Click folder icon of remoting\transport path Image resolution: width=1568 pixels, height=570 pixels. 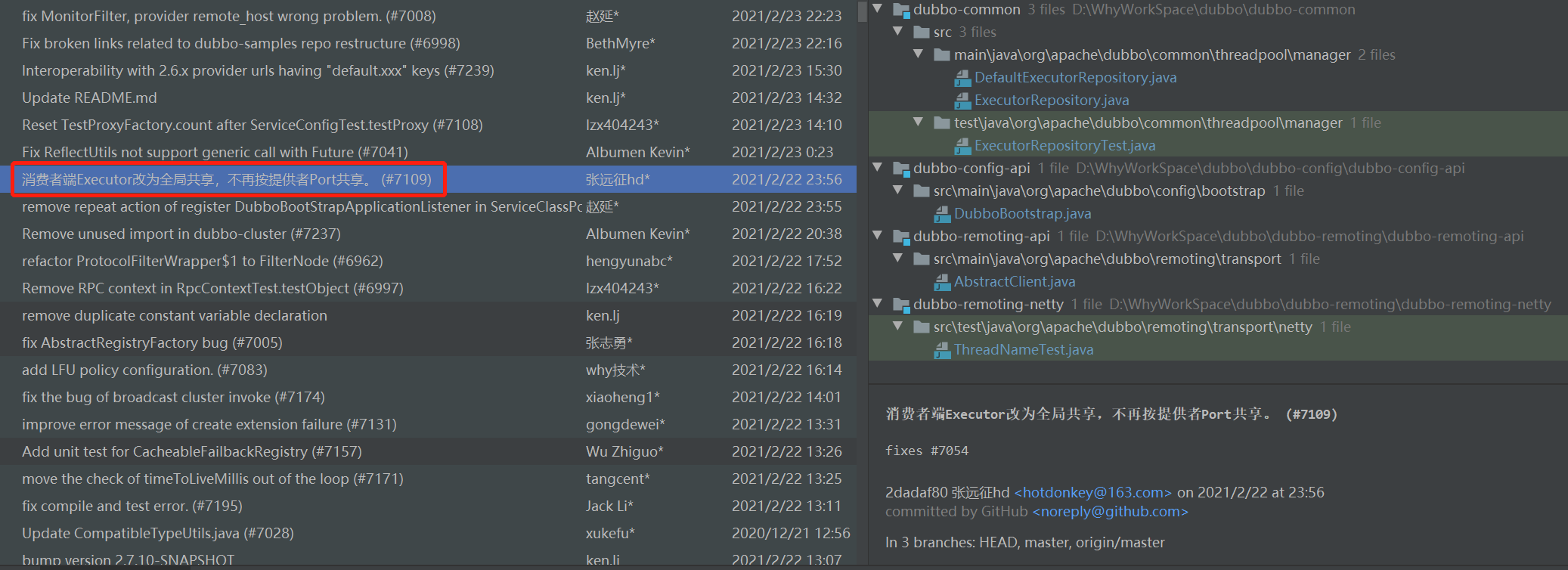[x=922, y=259]
